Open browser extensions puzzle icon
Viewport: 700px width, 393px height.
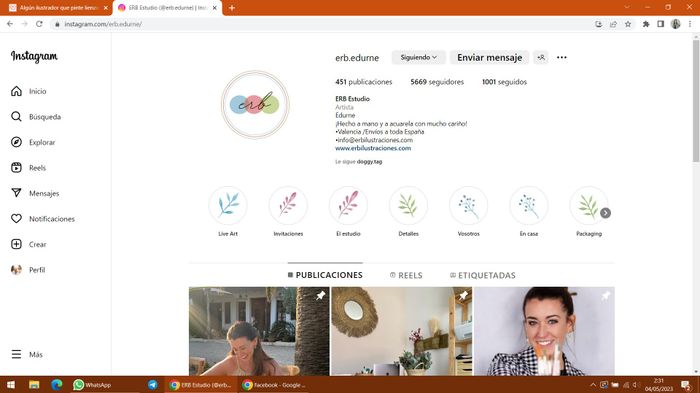[x=646, y=24]
